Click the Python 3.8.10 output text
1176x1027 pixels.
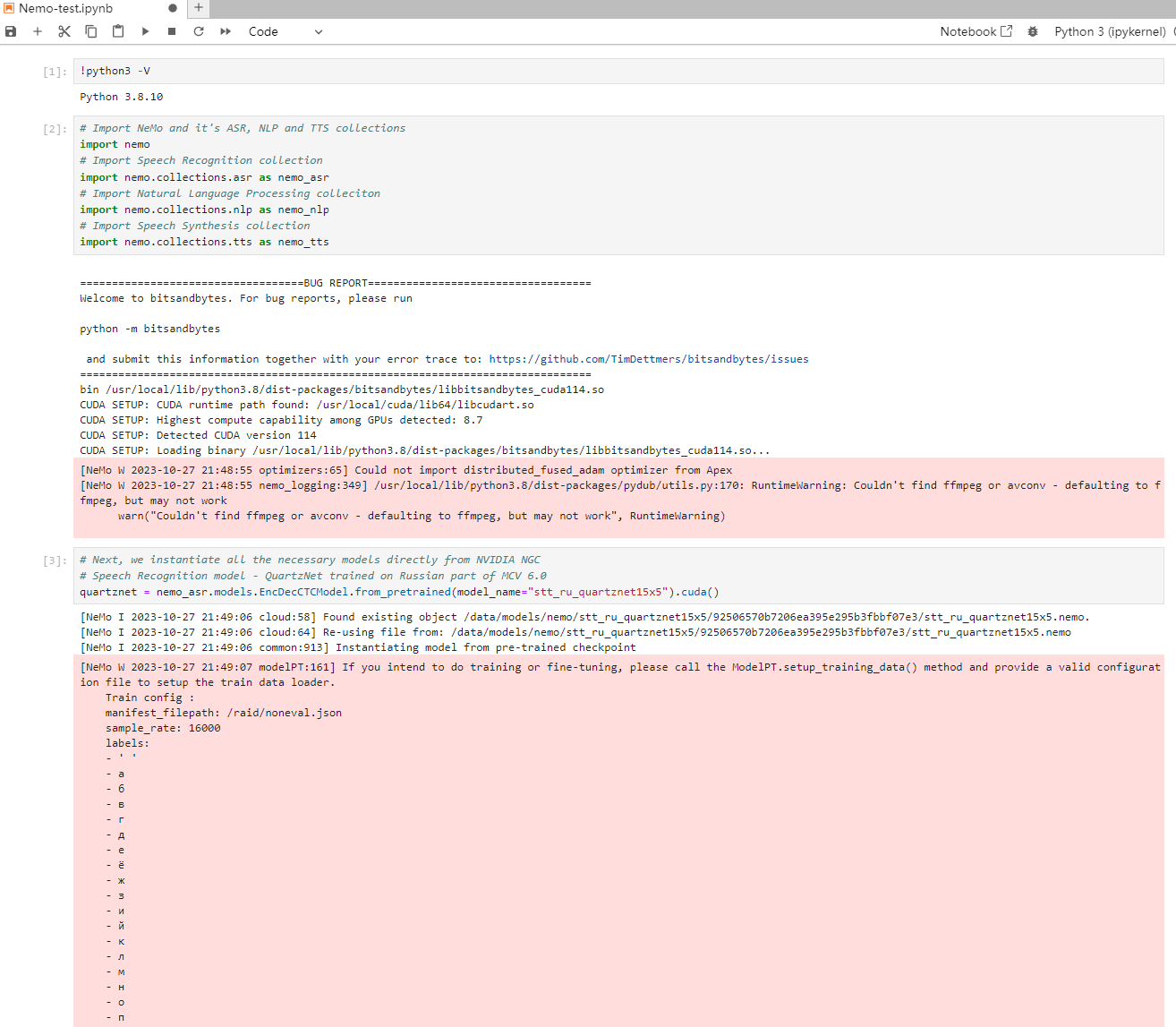[122, 97]
